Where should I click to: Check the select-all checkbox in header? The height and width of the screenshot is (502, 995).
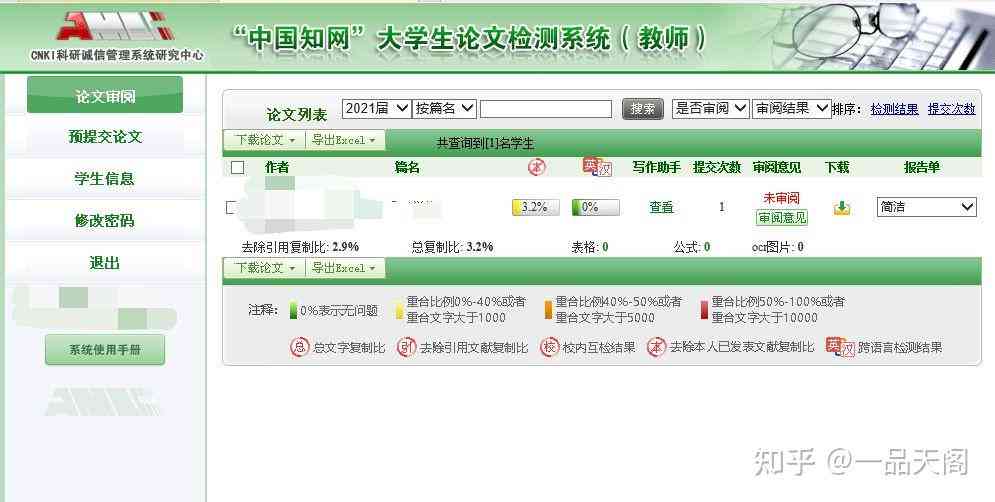click(x=237, y=168)
